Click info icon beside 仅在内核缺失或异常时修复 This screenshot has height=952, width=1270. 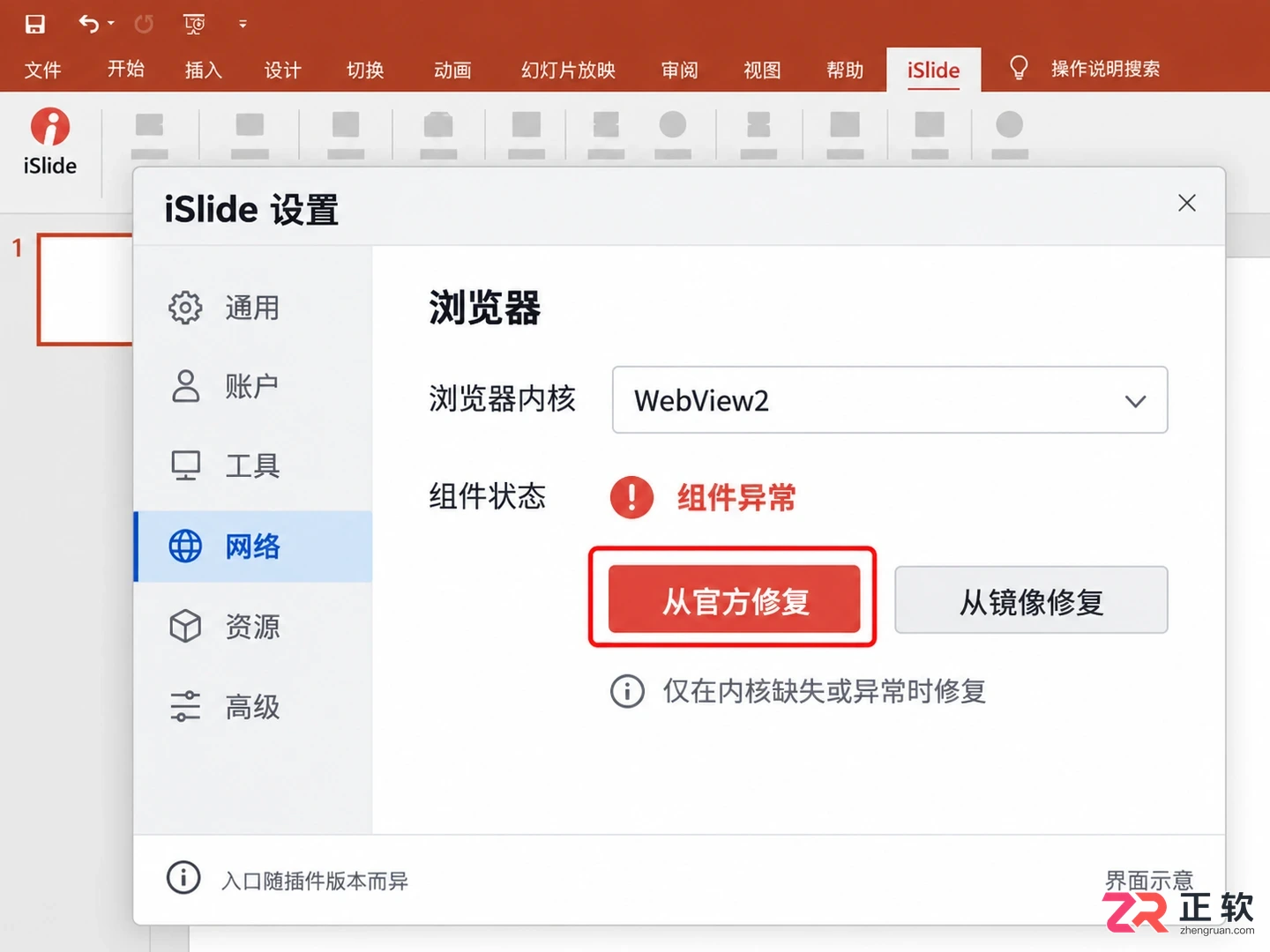tap(627, 691)
